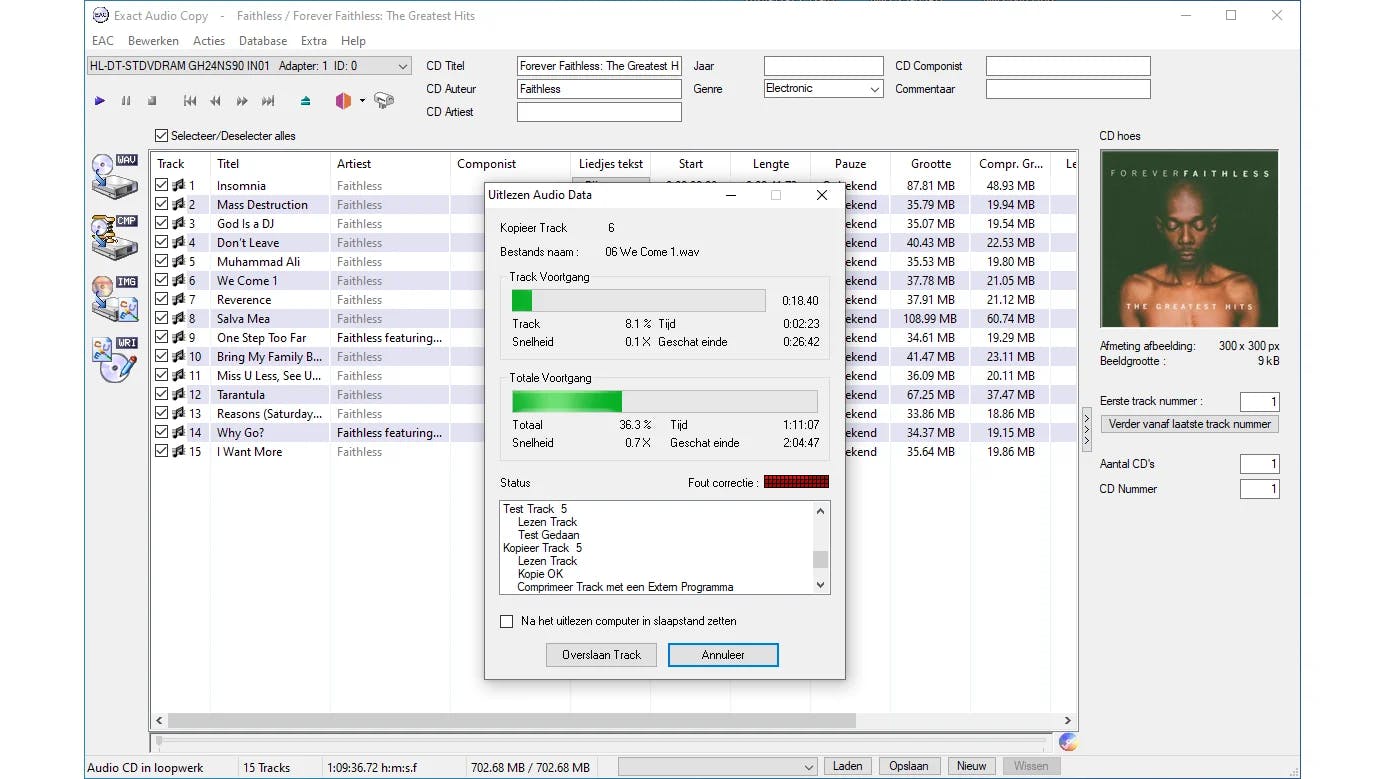Skip to next track
The height and width of the screenshot is (779, 1385).
click(268, 101)
